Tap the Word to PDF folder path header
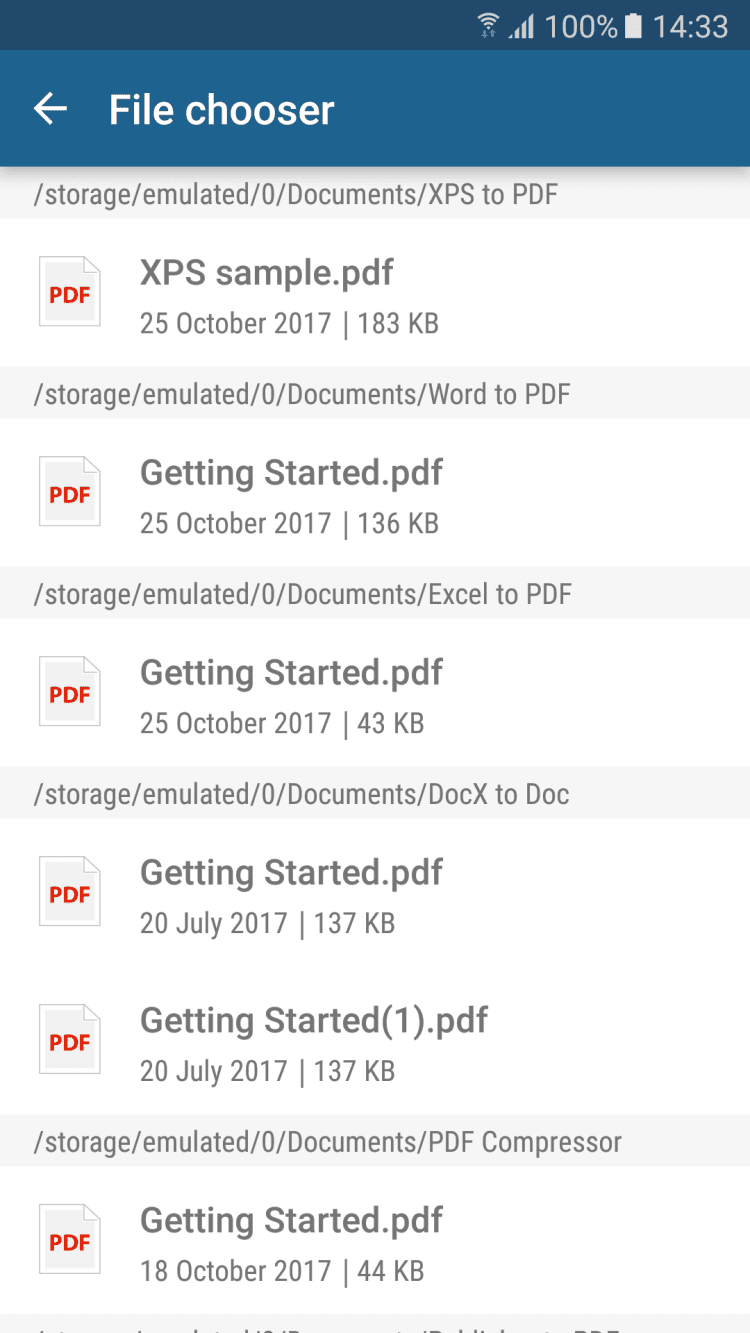Viewport: 750px width, 1333px height. pos(301,394)
